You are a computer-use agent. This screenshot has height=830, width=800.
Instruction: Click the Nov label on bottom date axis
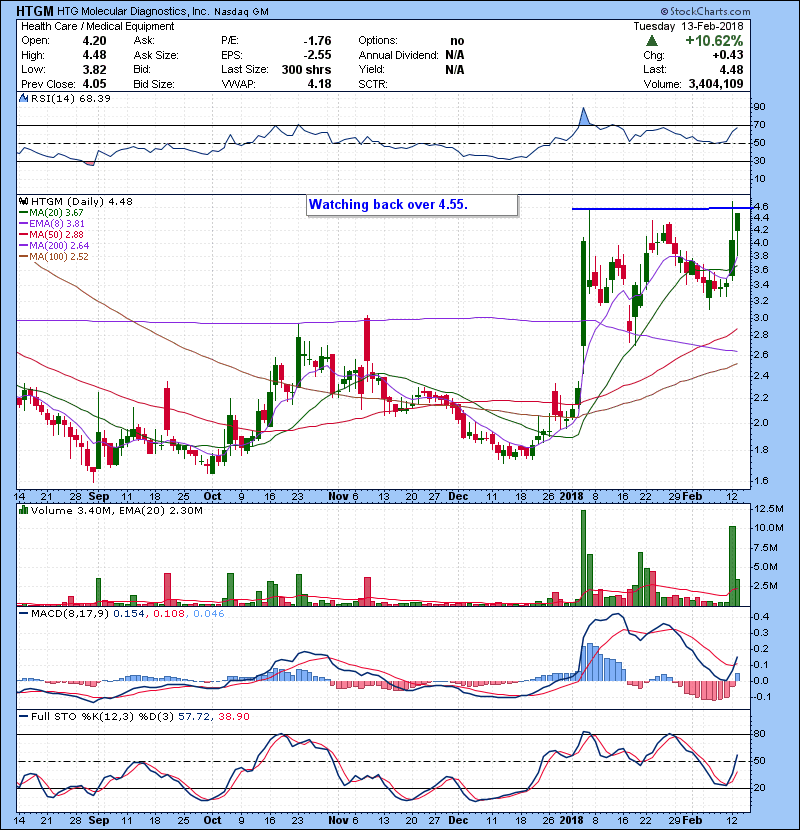point(338,820)
